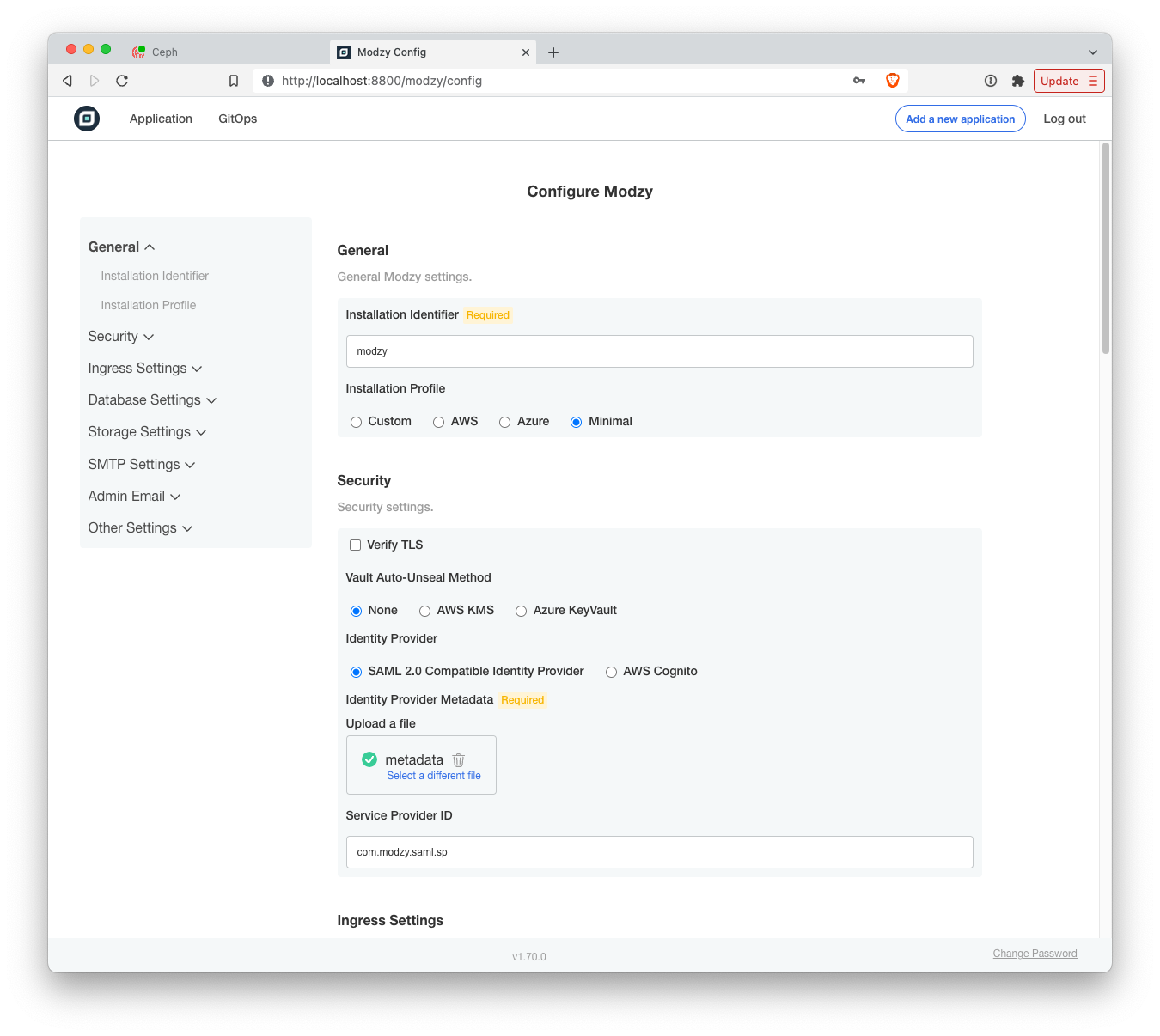Image resolution: width=1160 pixels, height=1036 pixels.
Task: Click the Ingress Settings section heading
Action: coord(390,920)
